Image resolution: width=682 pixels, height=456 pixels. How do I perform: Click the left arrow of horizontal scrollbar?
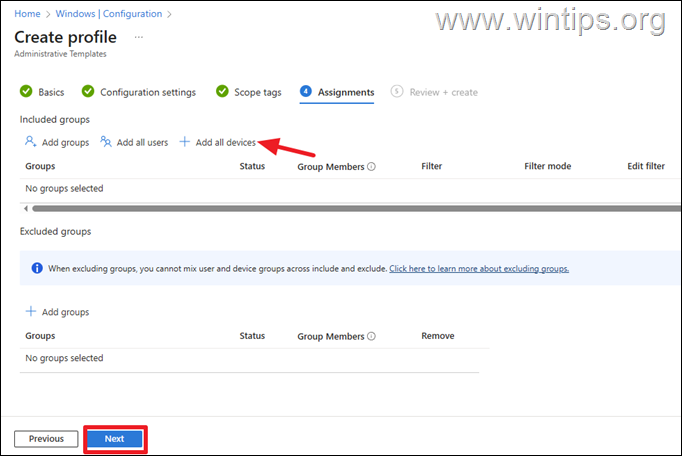point(26,208)
